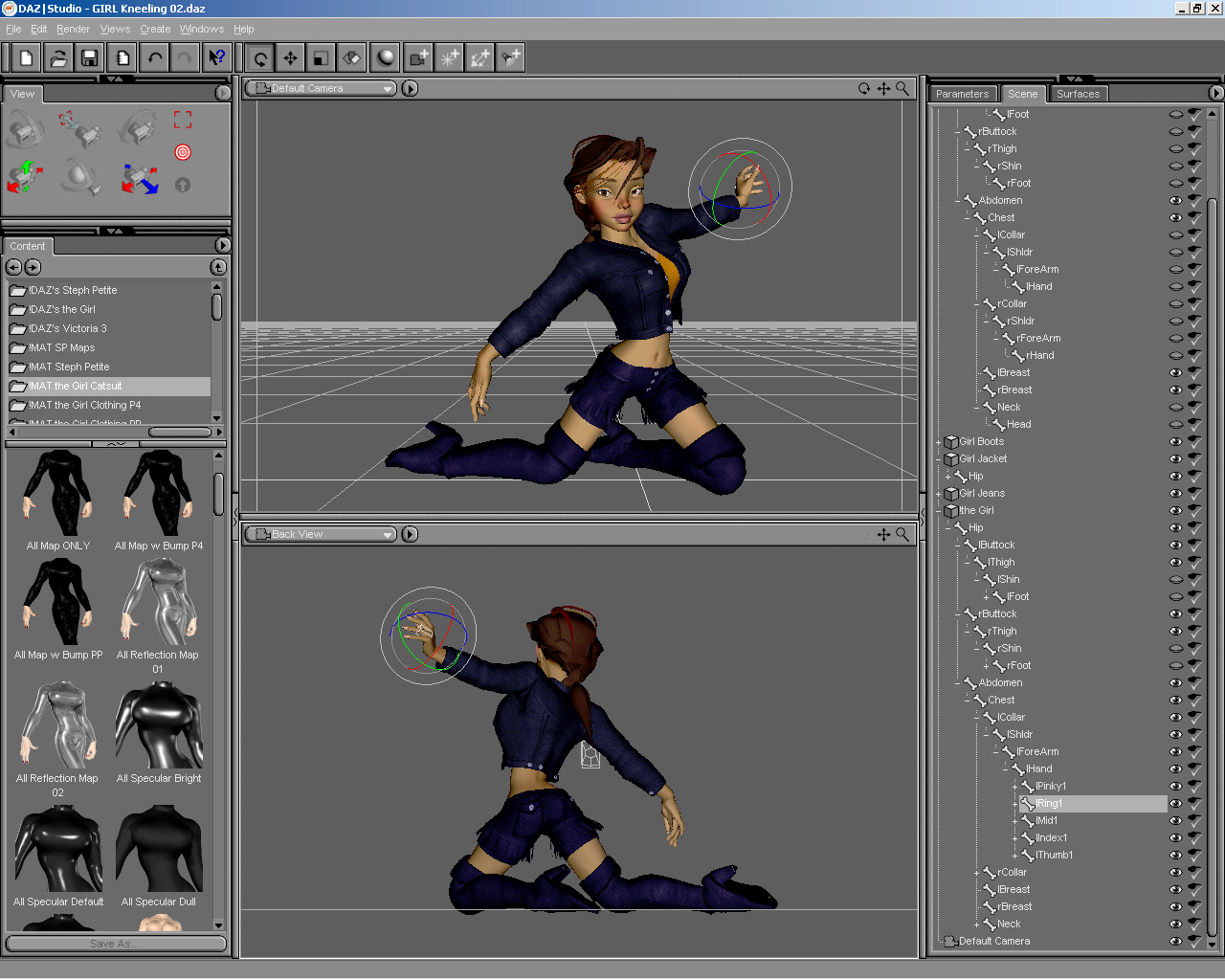Select the Translate move tool

290,58
